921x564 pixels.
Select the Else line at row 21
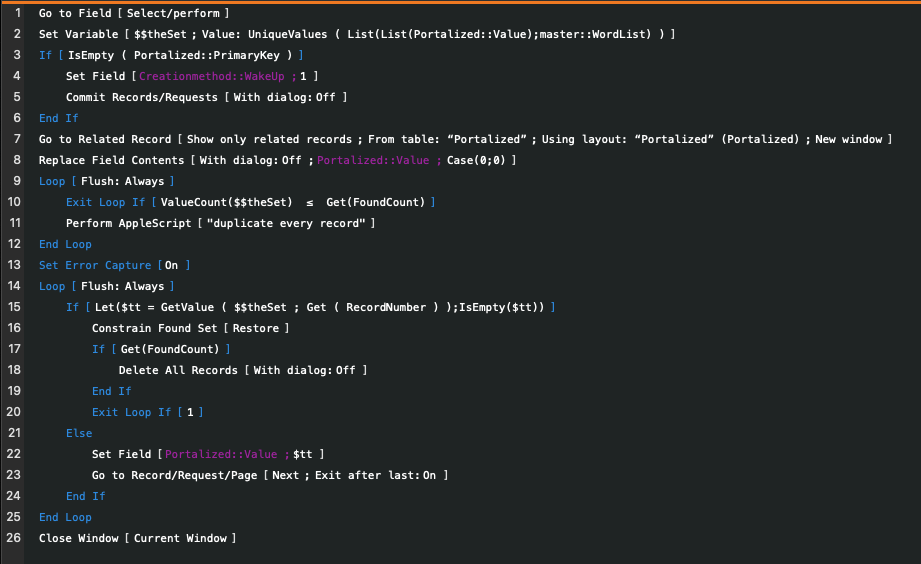pyautogui.click(x=79, y=433)
